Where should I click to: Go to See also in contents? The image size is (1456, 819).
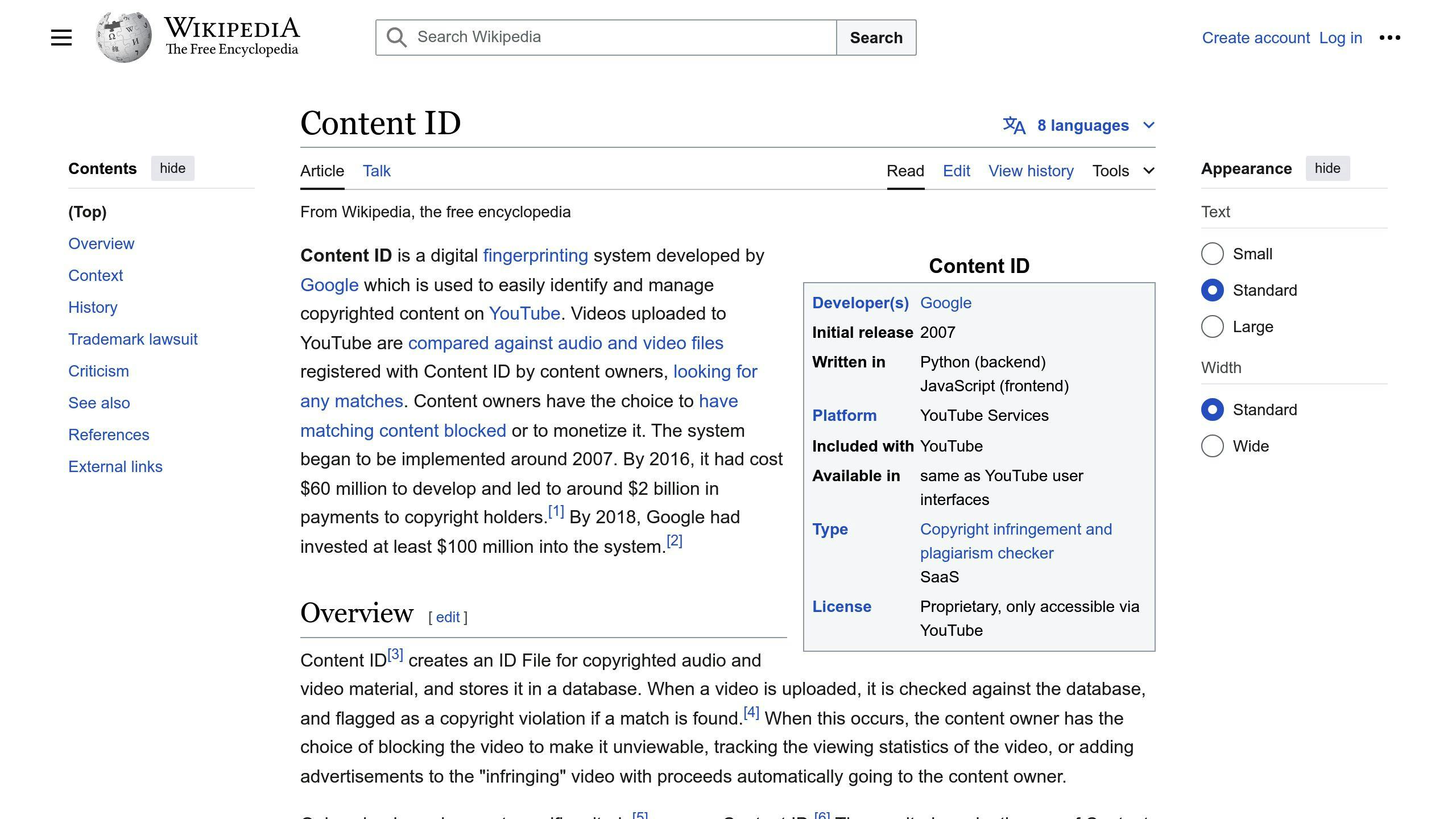tap(99, 403)
